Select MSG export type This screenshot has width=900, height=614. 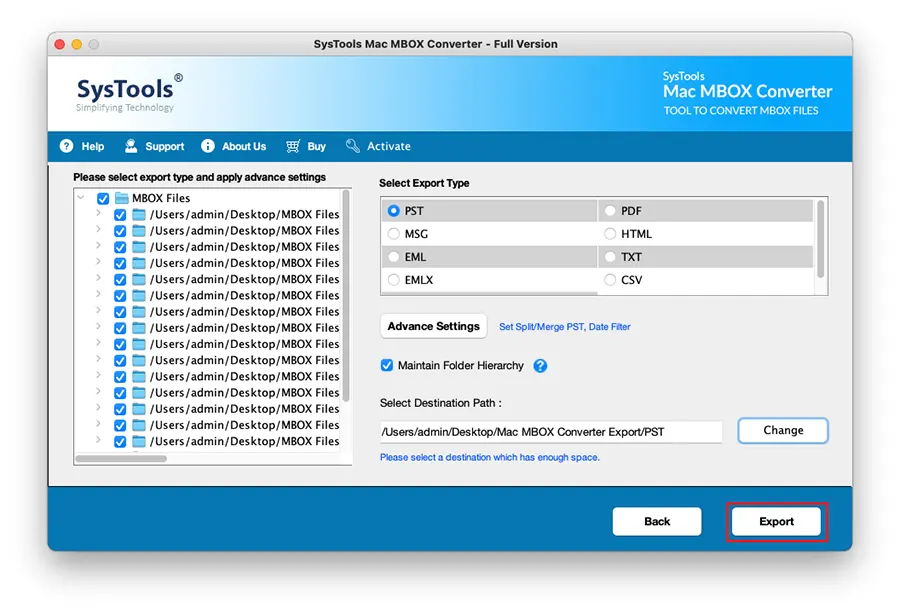[x=394, y=234]
